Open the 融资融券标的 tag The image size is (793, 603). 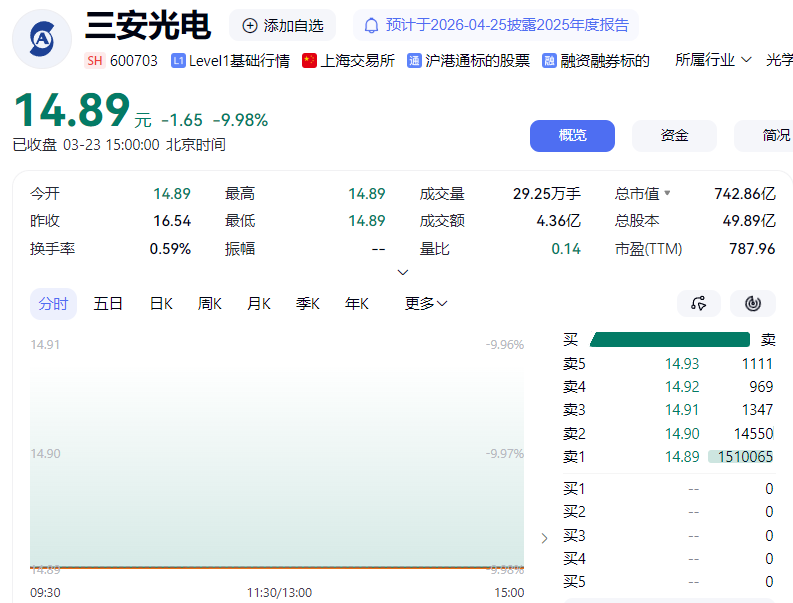click(605, 61)
